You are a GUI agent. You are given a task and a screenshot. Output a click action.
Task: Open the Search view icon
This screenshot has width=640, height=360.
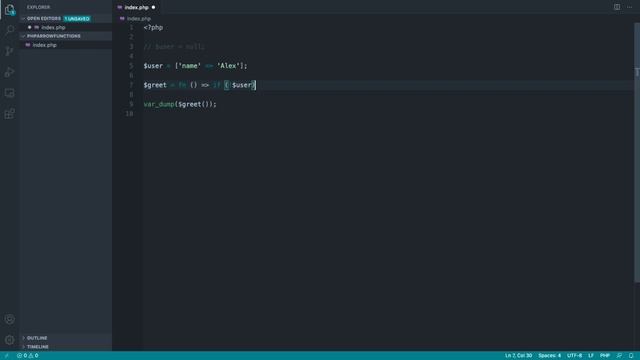click(x=9, y=30)
